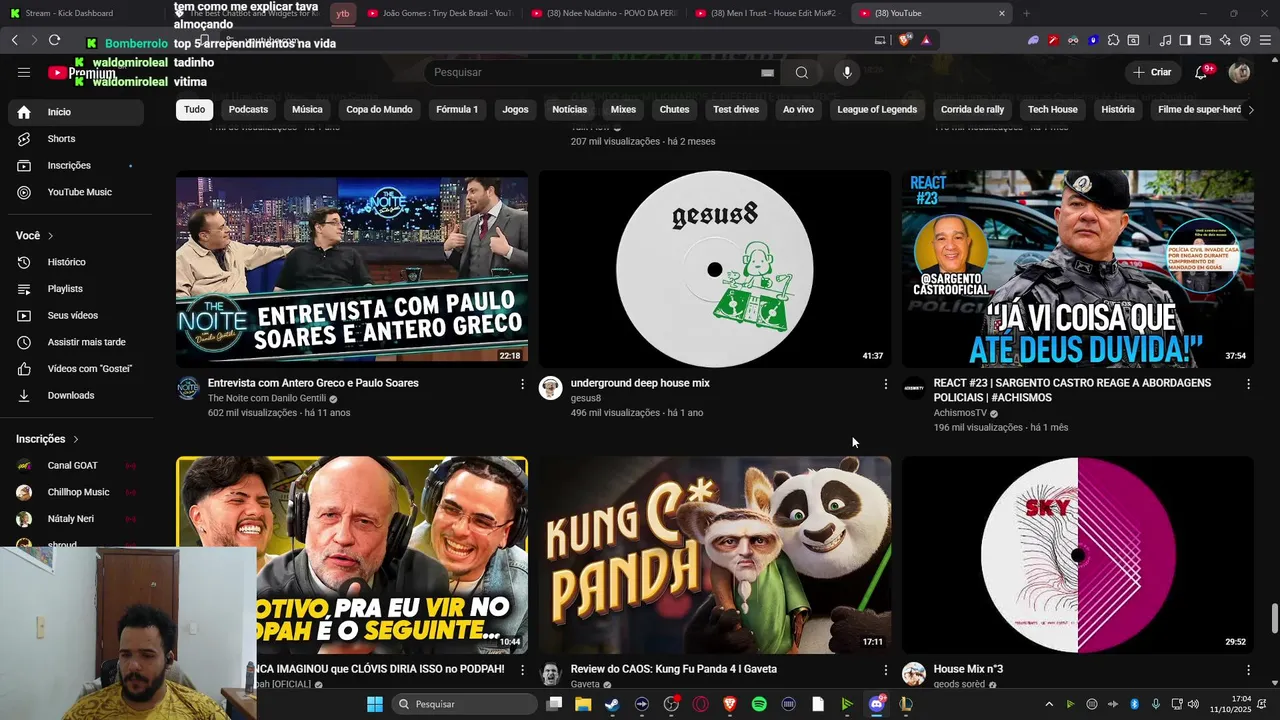The height and width of the screenshot is (720, 1280).
Task: Open Downloads in sidebar
Action: tap(76, 396)
